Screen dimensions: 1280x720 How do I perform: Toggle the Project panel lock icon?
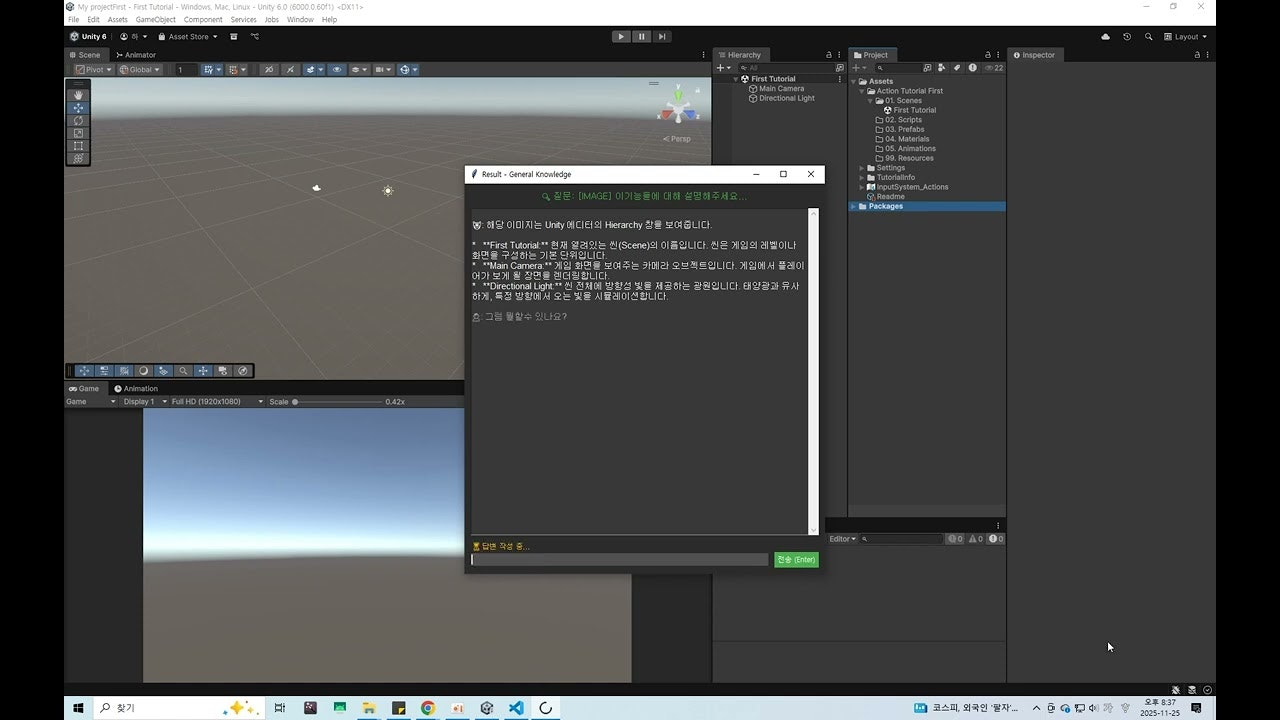click(988, 55)
